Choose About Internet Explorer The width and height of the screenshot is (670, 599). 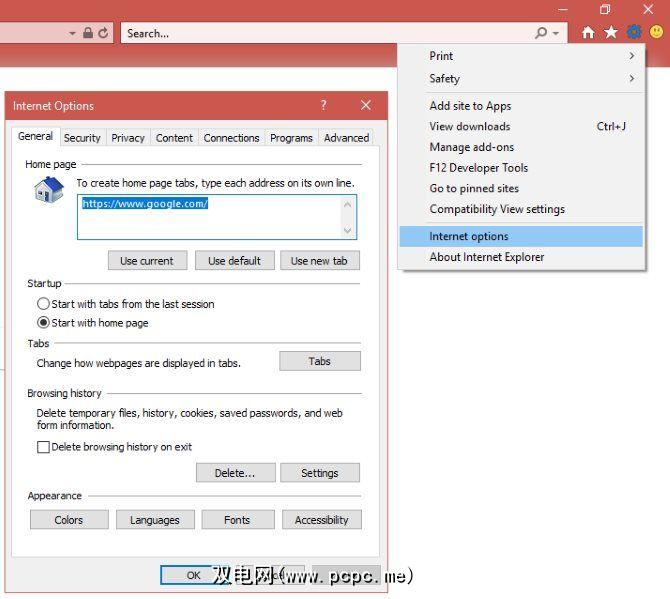pyautogui.click(x=521, y=257)
